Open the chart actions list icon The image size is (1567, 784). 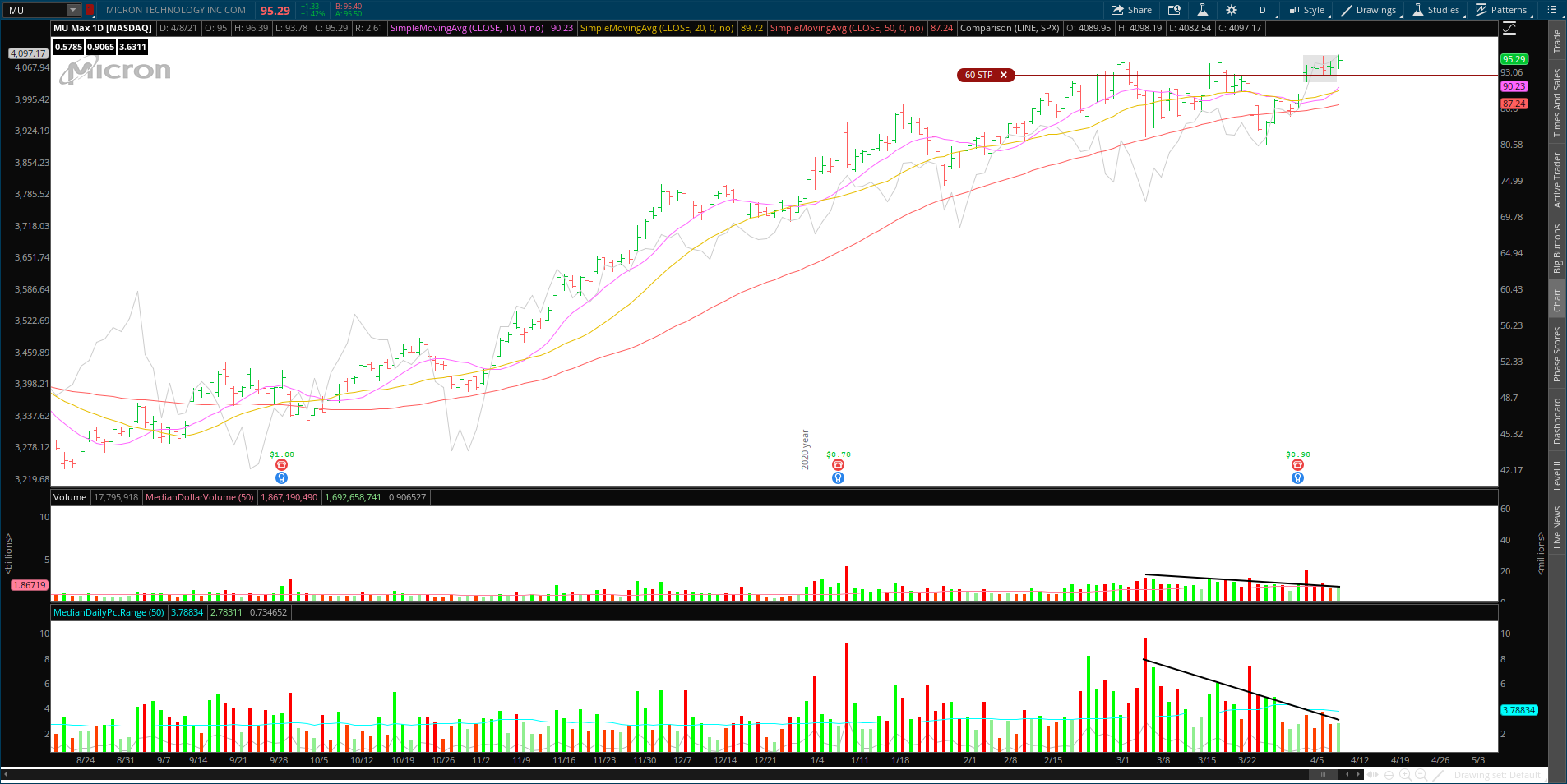click(1552, 10)
